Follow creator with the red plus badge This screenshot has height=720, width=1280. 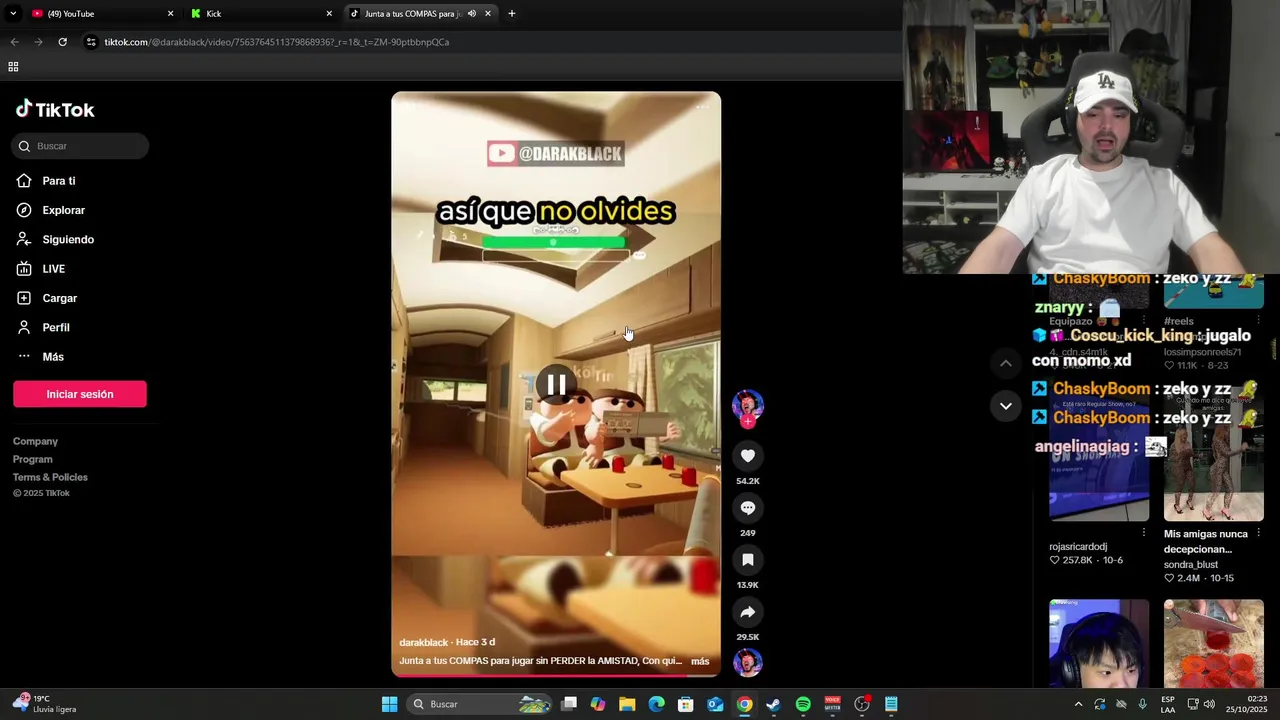(748, 422)
